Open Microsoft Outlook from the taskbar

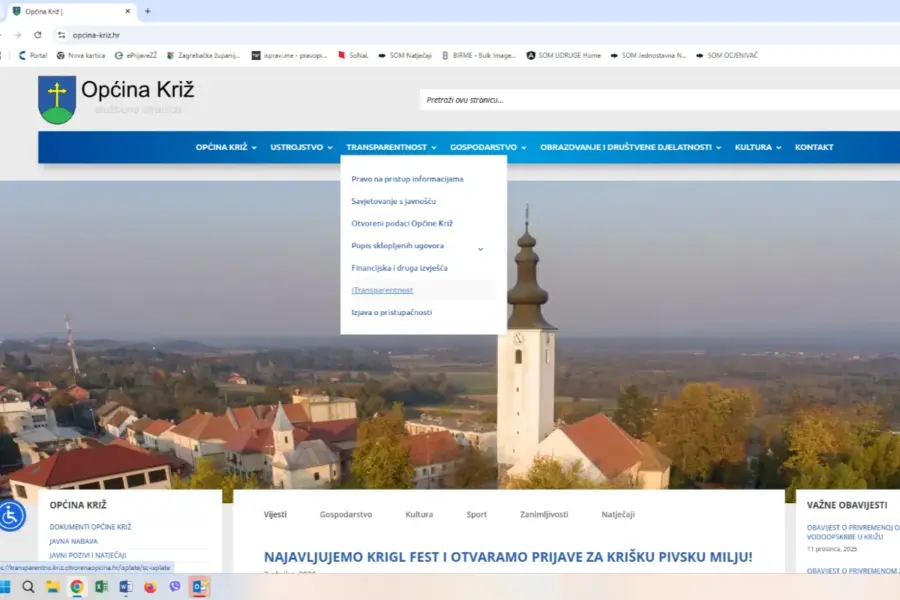(198, 586)
